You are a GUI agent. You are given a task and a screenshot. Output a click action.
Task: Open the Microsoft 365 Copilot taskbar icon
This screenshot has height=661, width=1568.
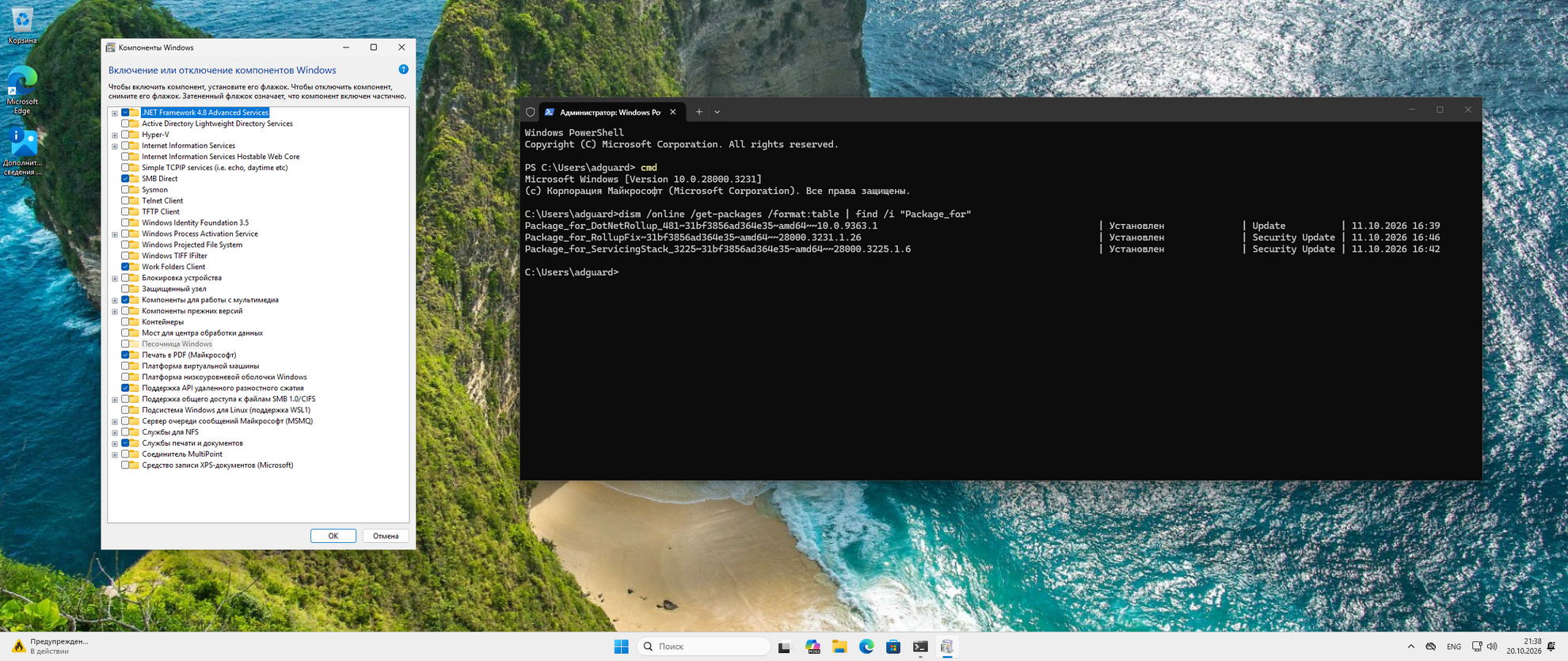(813, 647)
